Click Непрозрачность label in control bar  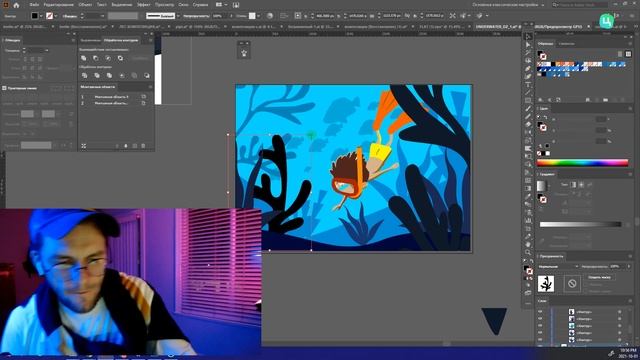196,16
